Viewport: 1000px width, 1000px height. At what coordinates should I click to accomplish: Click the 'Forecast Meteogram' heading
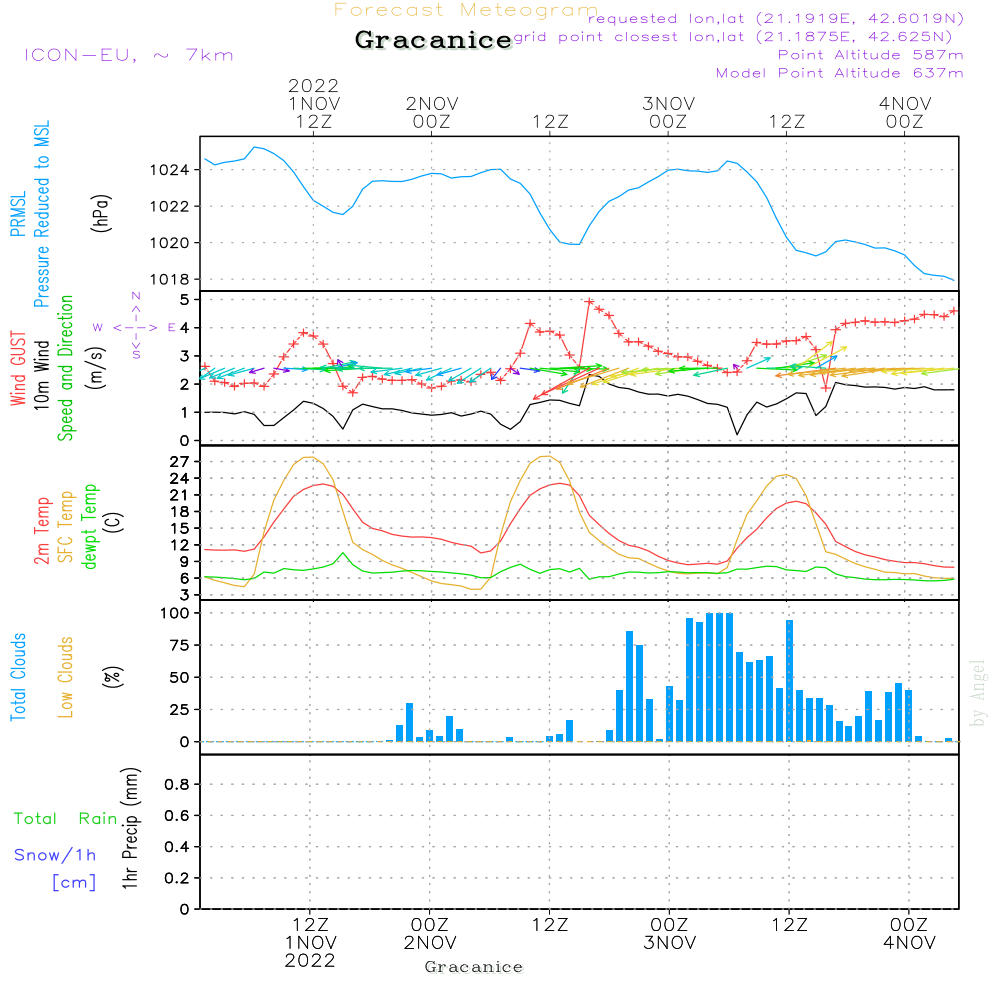pyautogui.click(x=466, y=10)
